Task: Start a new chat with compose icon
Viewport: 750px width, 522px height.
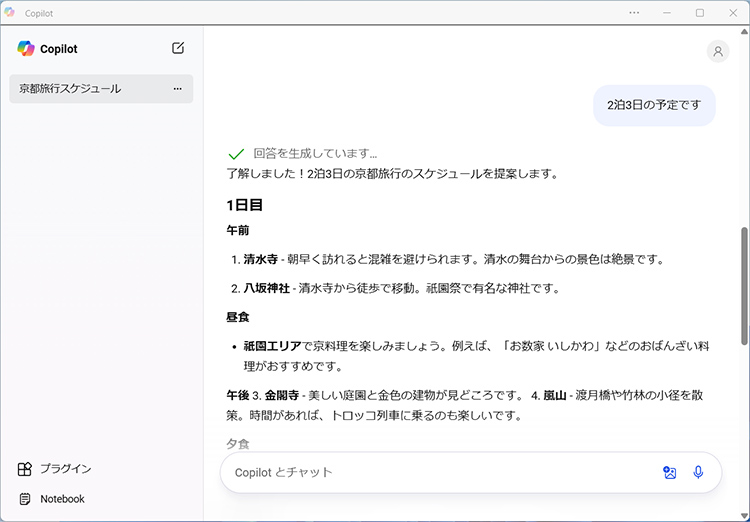Action: (178, 48)
